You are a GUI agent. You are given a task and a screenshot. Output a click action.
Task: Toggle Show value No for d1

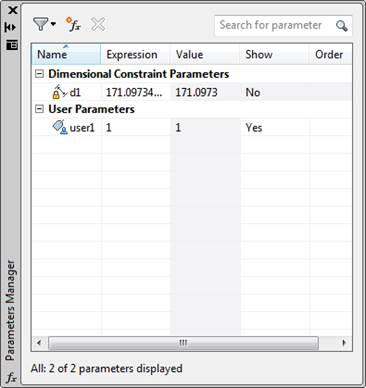point(253,92)
